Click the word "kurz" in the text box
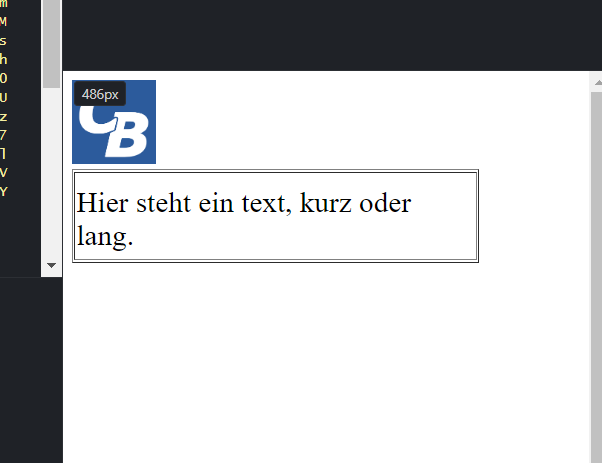Viewport: 602px width, 463px height. coord(325,203)
